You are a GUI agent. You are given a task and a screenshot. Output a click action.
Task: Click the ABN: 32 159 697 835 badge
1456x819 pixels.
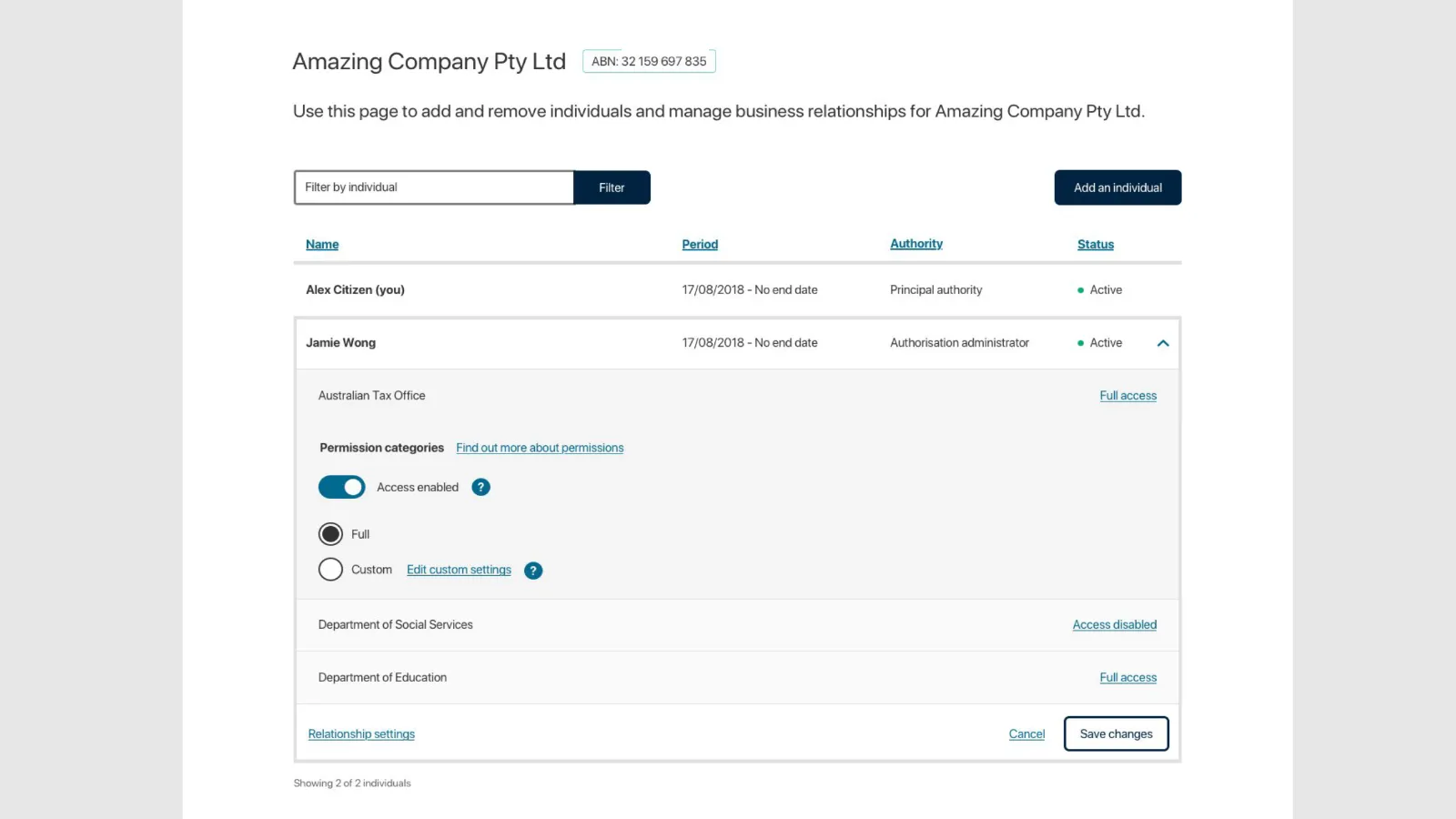[x=649, y=61]
